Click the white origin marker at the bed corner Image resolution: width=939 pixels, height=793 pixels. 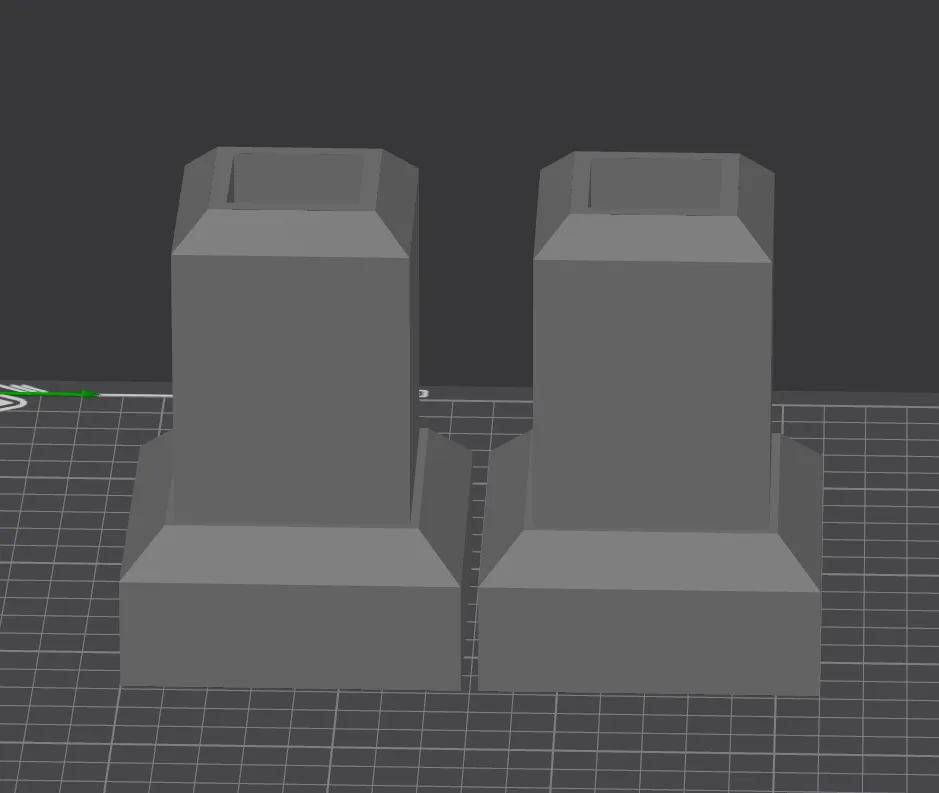coord(10,402)
